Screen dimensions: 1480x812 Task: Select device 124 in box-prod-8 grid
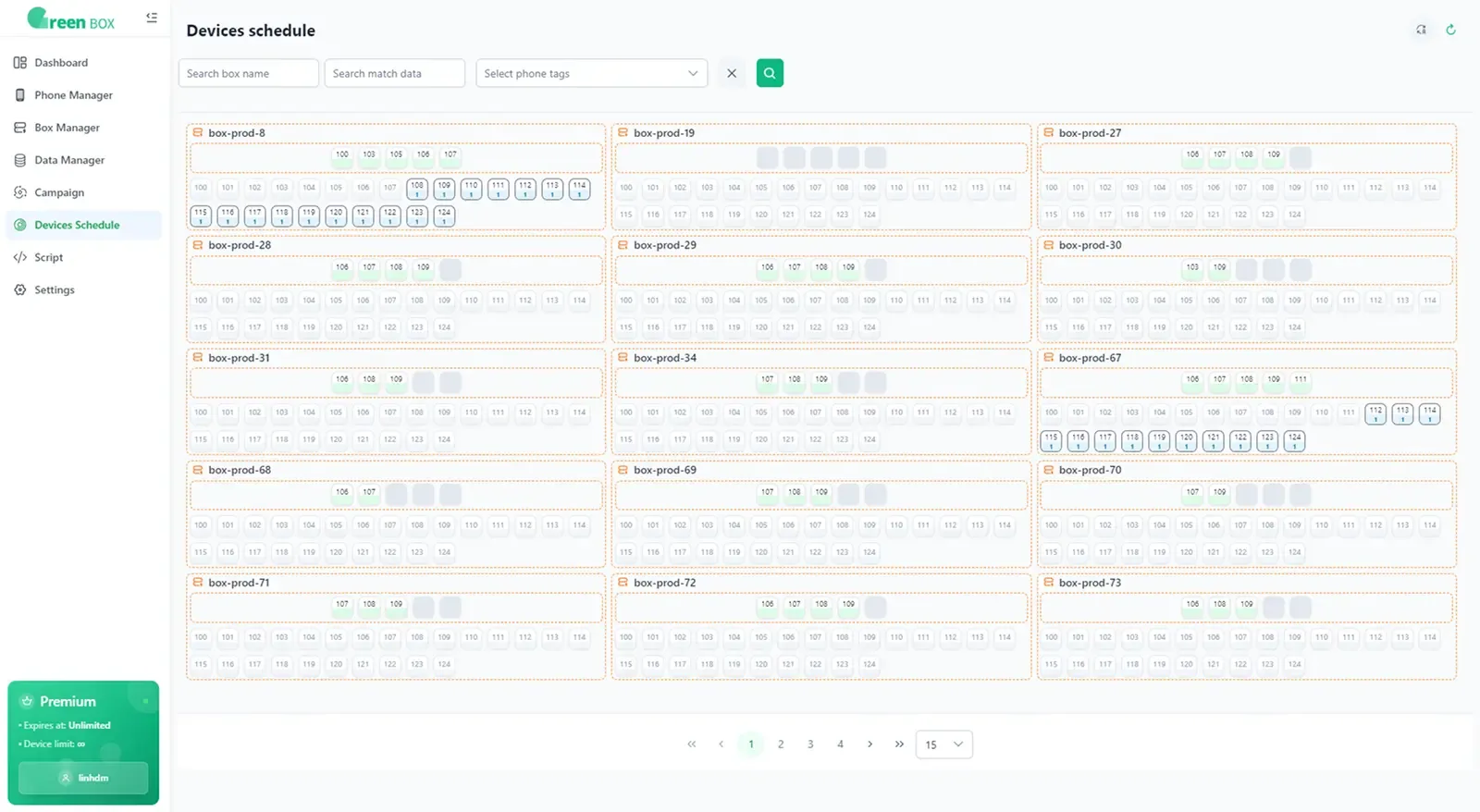444,215
